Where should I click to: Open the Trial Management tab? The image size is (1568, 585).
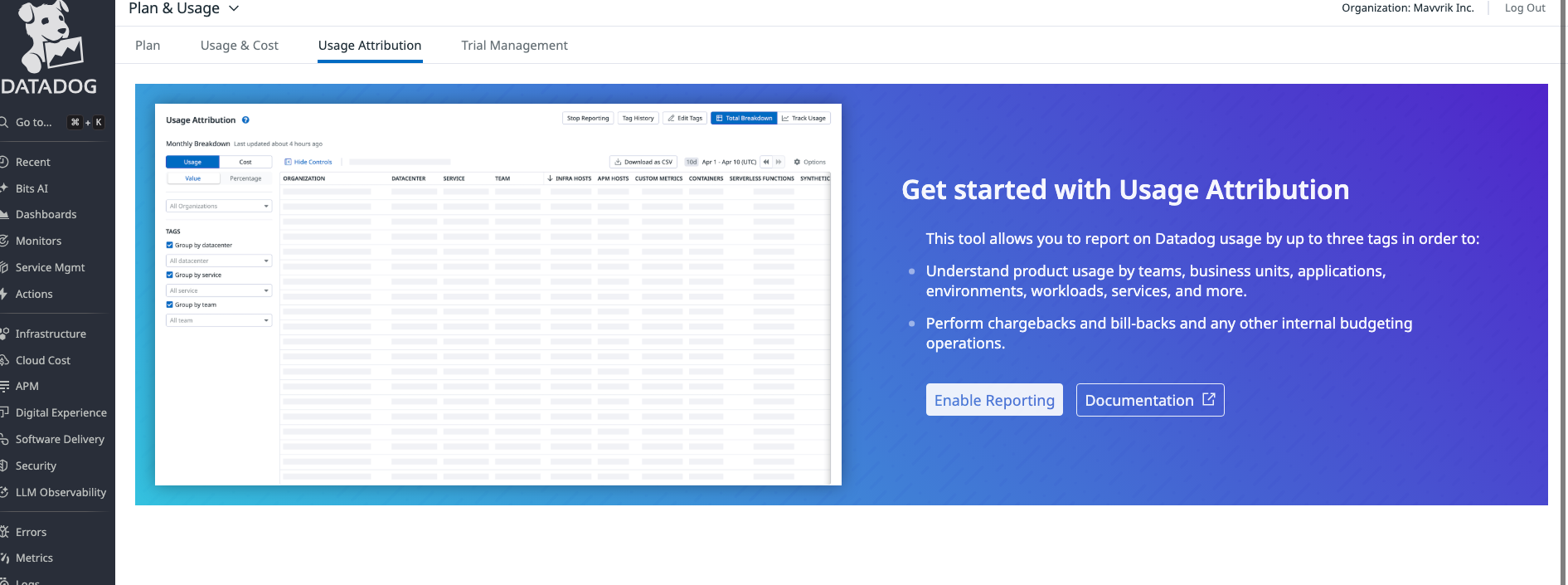pos(514,46)
